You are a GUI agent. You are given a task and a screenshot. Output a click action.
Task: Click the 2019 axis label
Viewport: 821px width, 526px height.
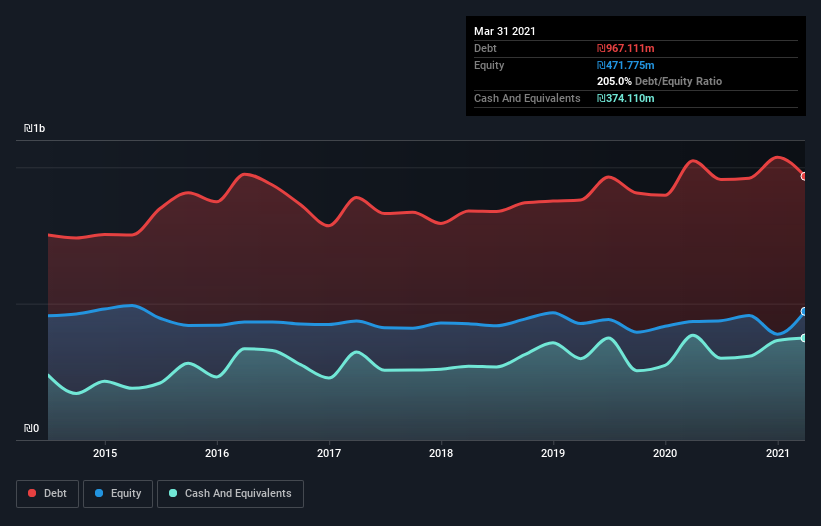pos(553,453)
